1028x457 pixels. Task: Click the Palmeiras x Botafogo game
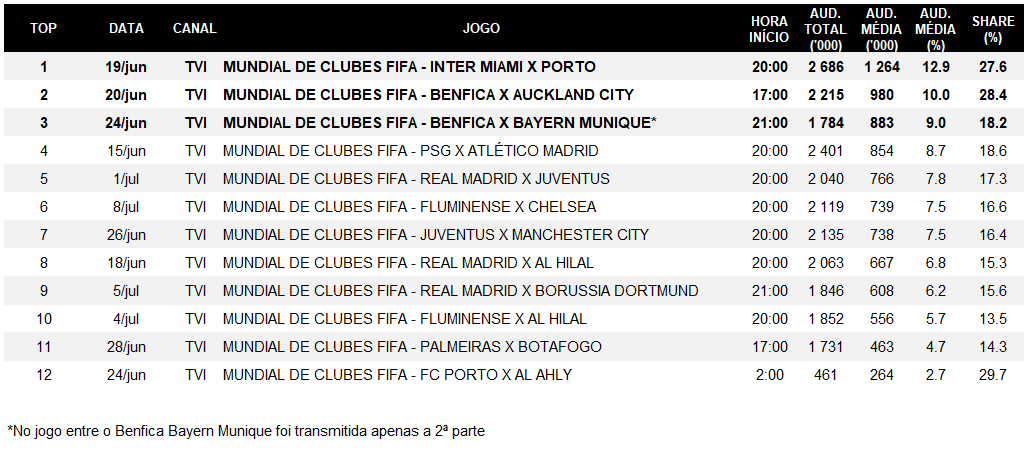coord(412,346)
